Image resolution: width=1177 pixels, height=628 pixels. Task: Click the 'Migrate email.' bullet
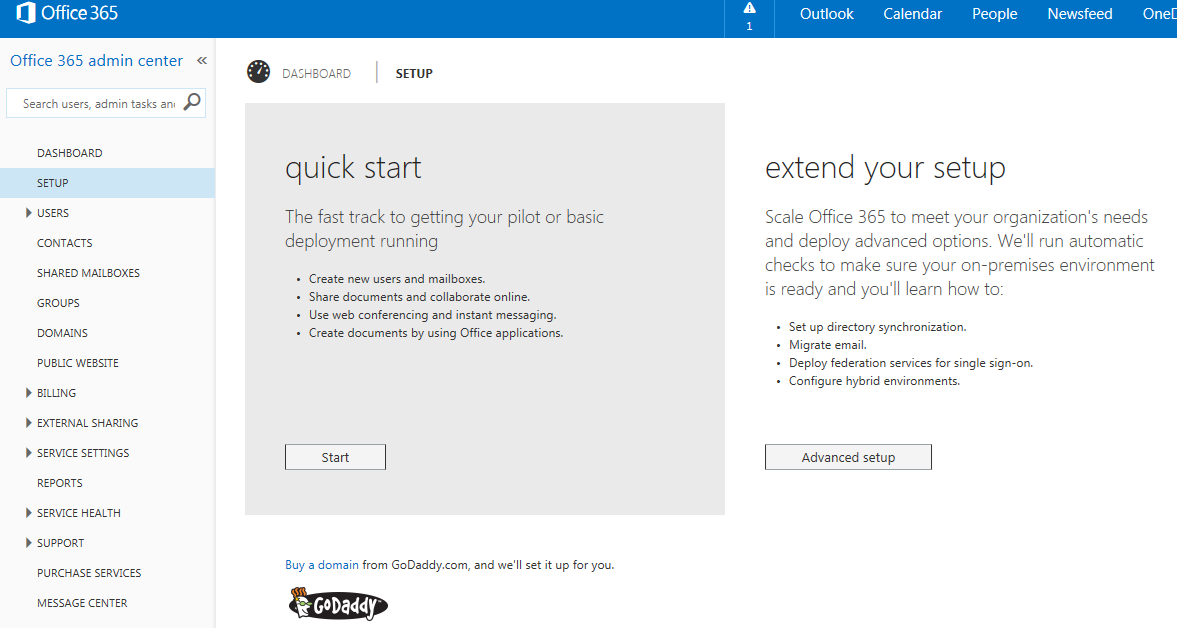click(828, 345)
